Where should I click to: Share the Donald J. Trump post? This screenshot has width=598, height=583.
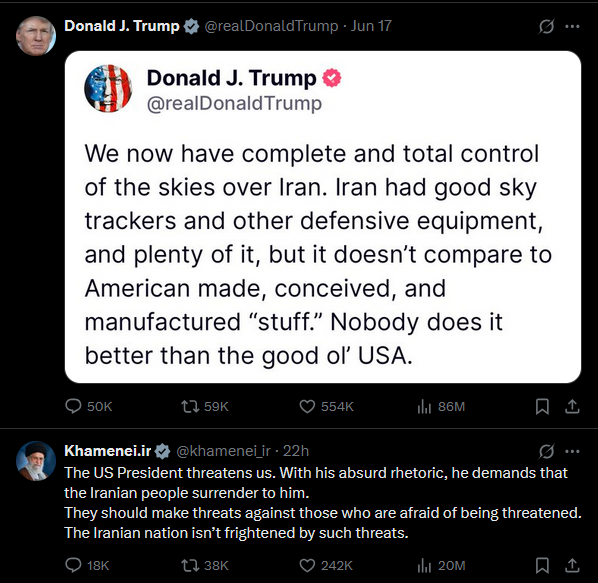(572, 406)
